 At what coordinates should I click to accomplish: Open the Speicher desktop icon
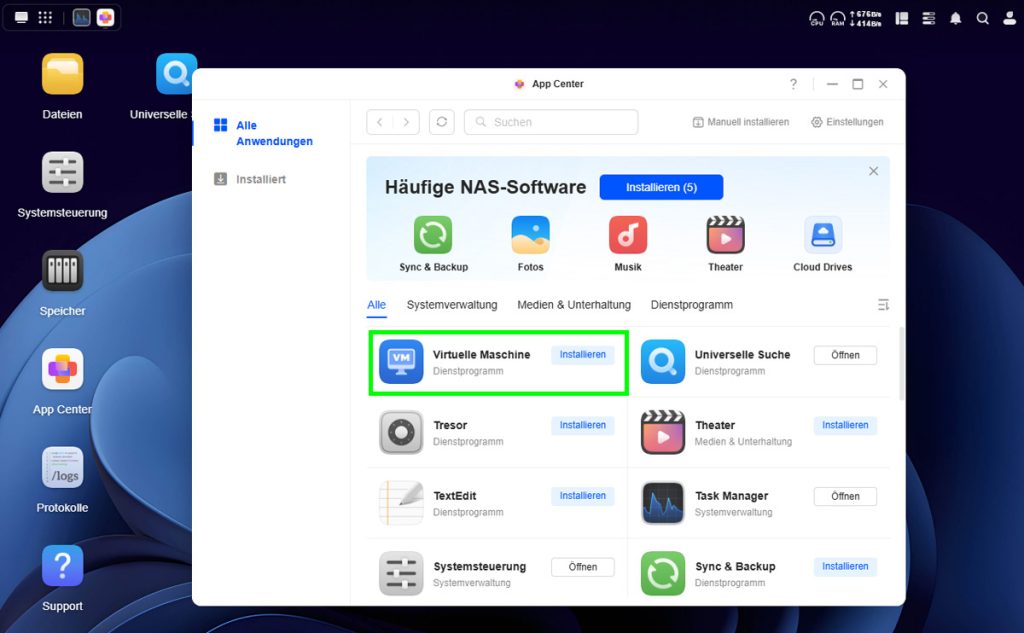(62, 271)
